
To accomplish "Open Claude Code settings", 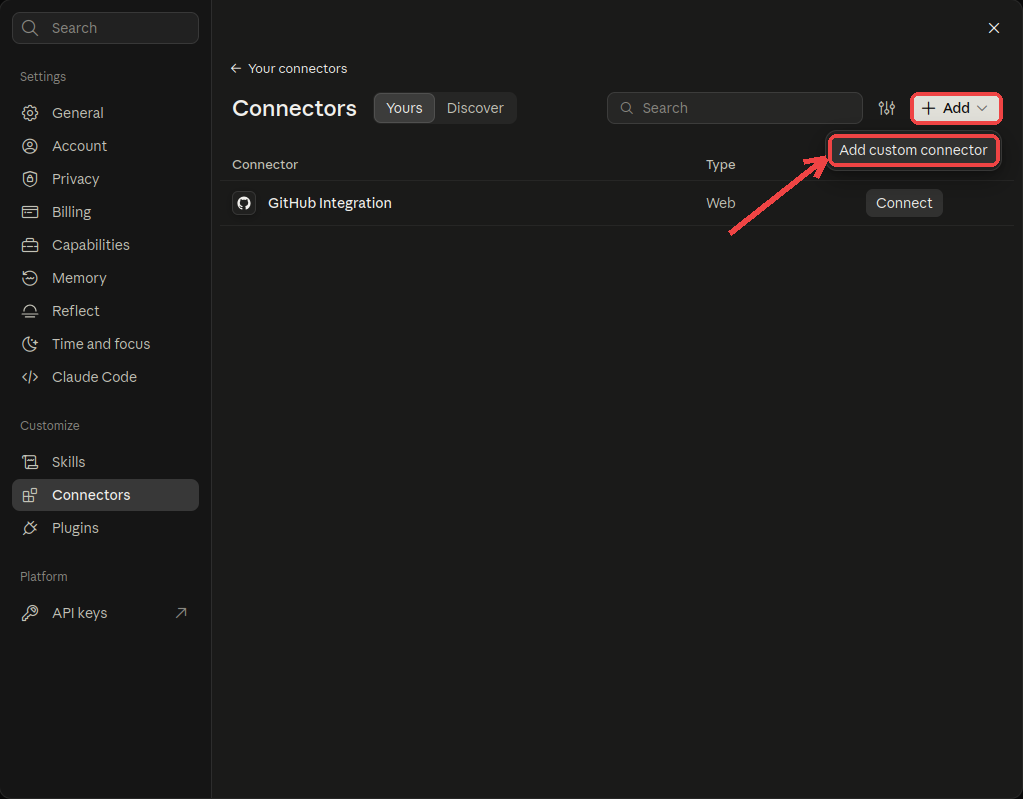I will [106, 377].
